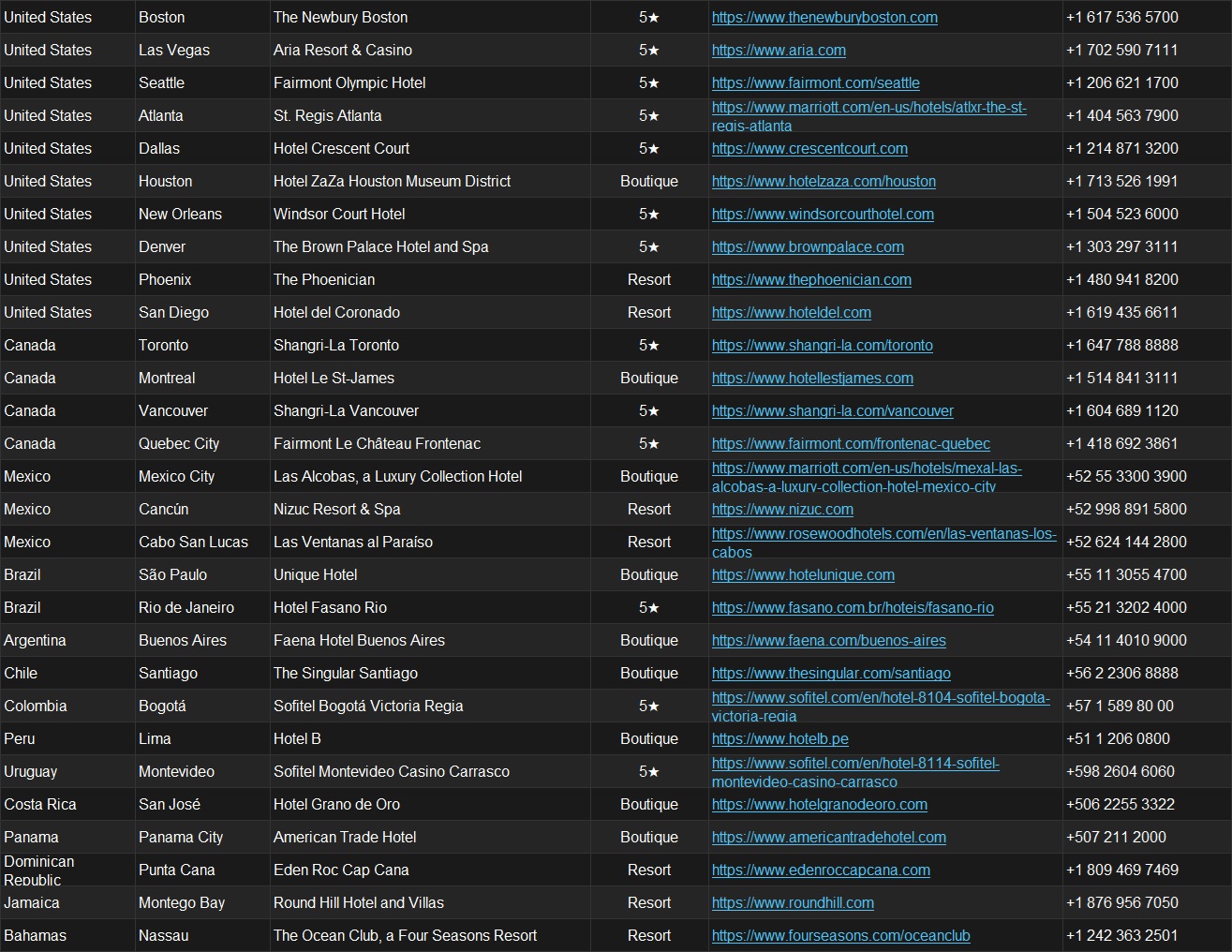This screenshot has width=1232, height=952.
Task: Open the thesingular.com/santiago link
Action: click(831, 673)
